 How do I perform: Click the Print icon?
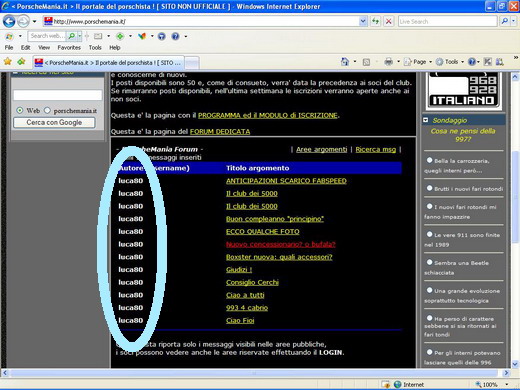pos(388,62)
